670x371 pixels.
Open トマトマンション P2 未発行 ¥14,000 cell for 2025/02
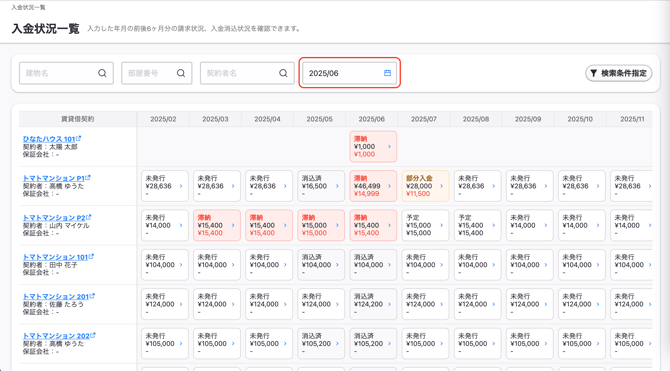point(165,225)
